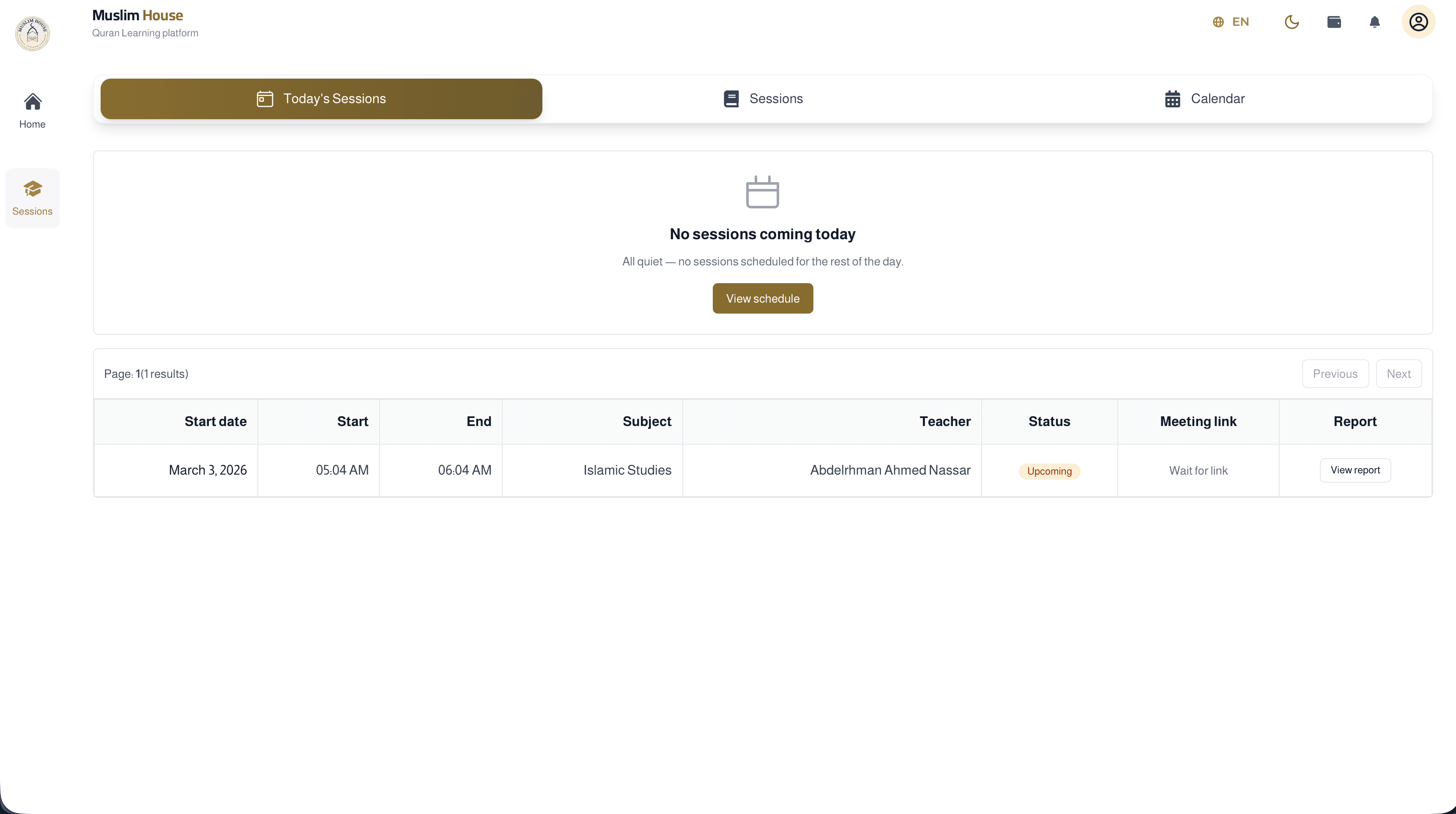Click the No sessions coming today heading
This screenshot has width=1456, height=814.
click(763, 234)
